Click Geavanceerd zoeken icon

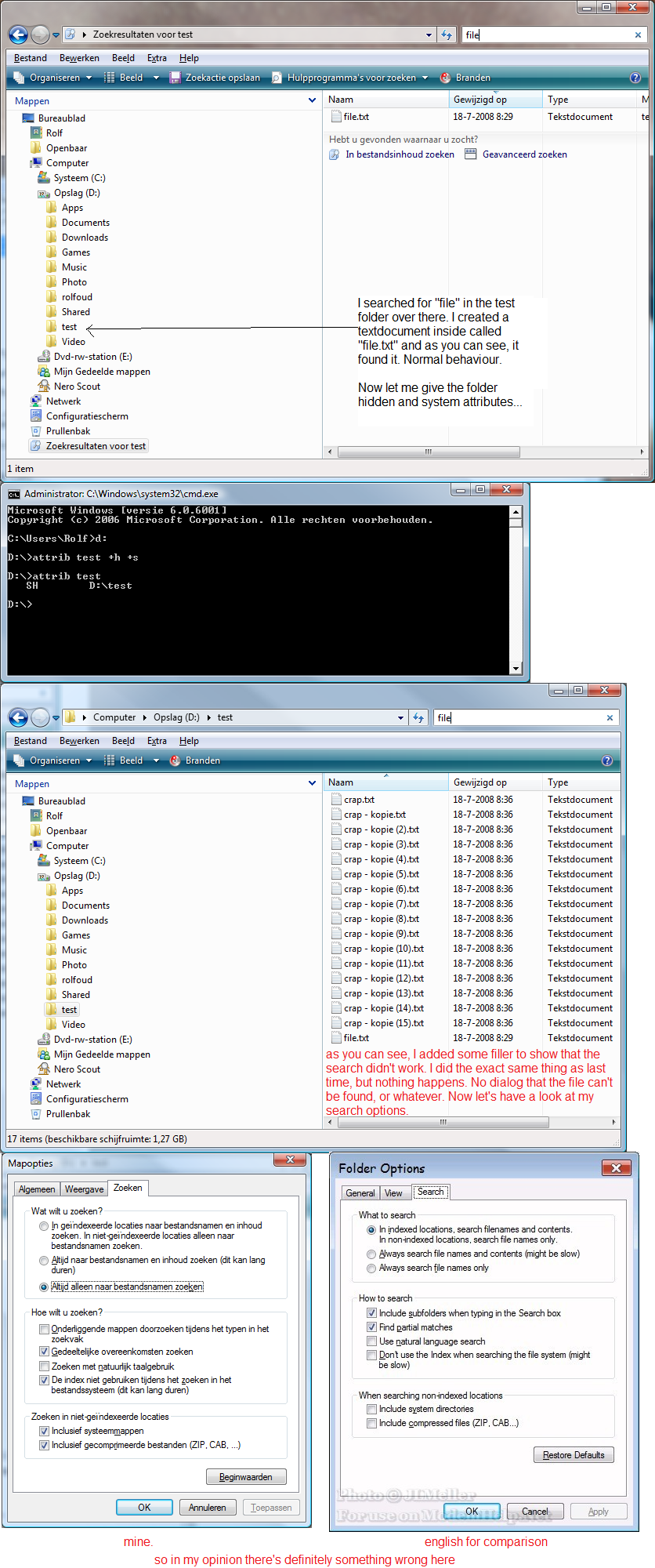click(470, 154)
